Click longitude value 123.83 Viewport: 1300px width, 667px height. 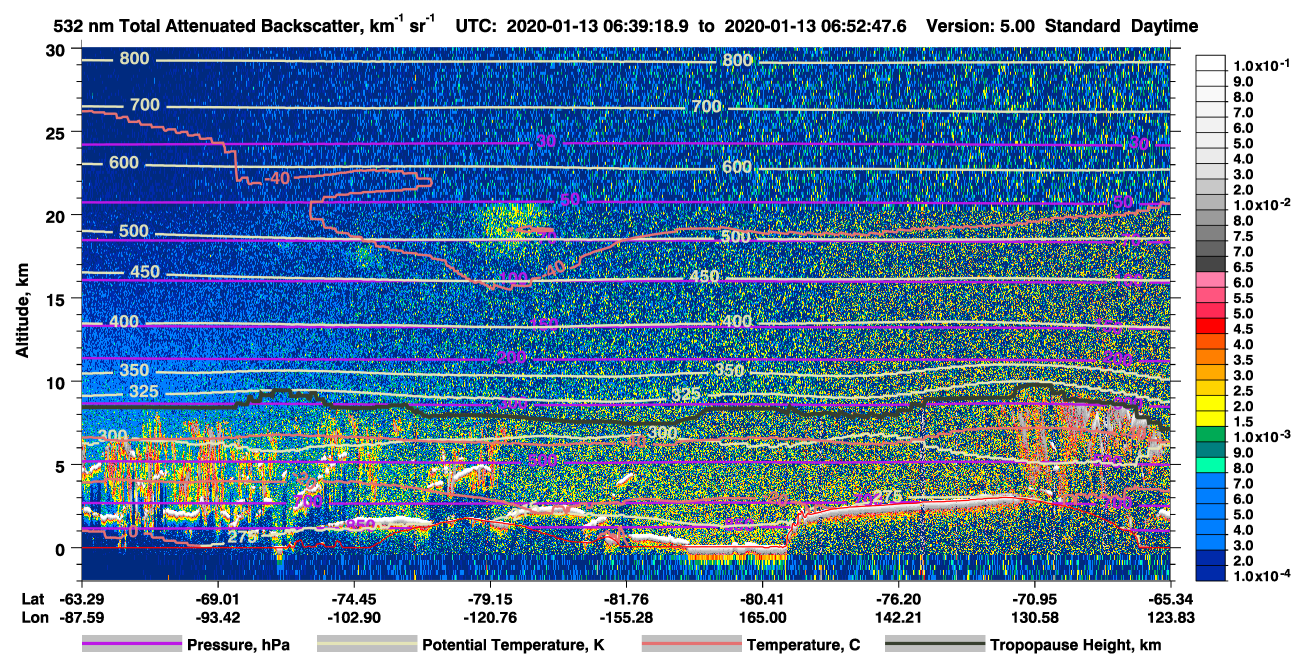[1170, 617]
